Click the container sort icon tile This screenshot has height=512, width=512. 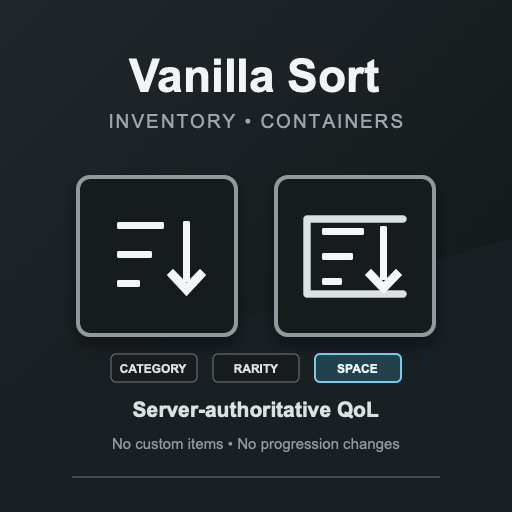pos(355,256)
